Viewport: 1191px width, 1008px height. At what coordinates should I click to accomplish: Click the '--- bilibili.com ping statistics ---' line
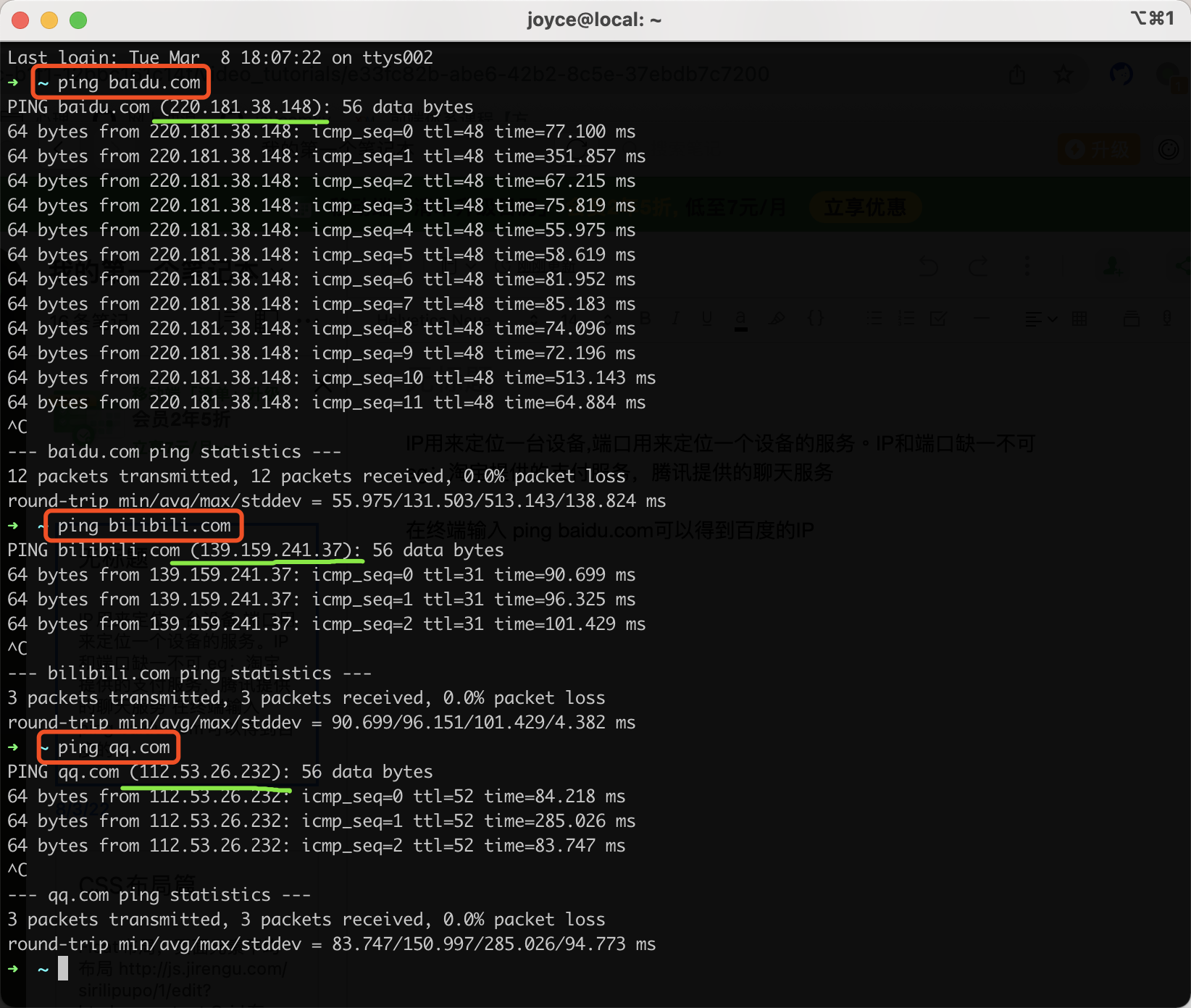tap(190, 673)
